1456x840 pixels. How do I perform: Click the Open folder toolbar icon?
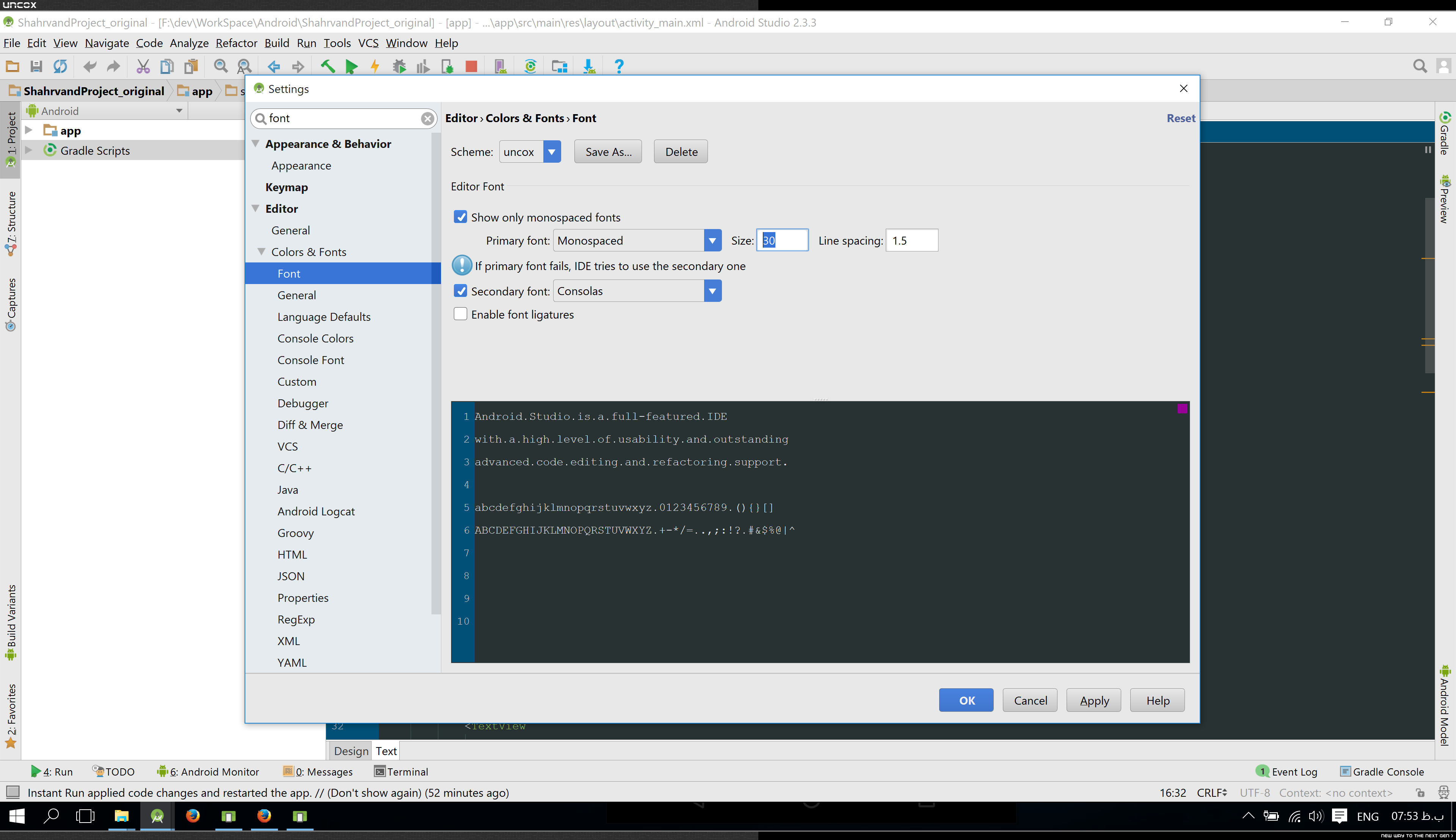click(x=12, y=66)
